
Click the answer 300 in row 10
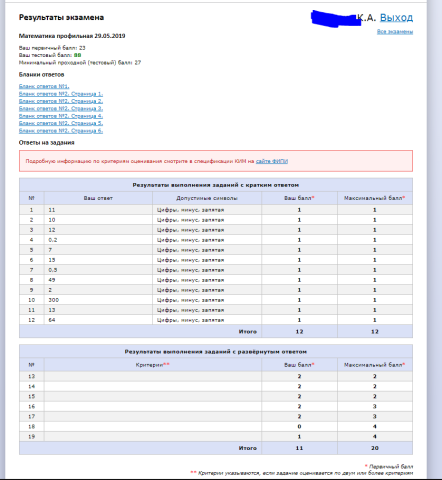pyautogui.click(x=54, y=300)
